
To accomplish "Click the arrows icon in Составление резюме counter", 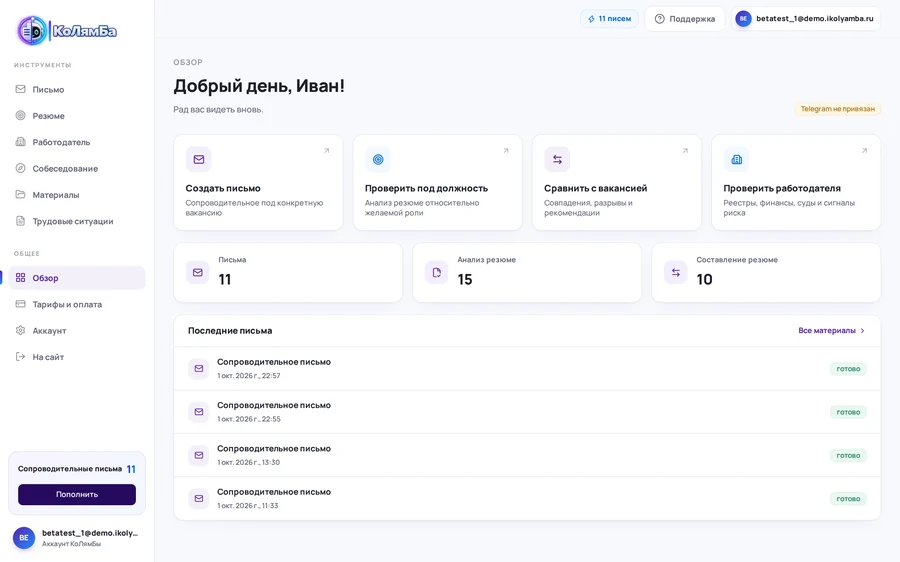I will point(676,273).
